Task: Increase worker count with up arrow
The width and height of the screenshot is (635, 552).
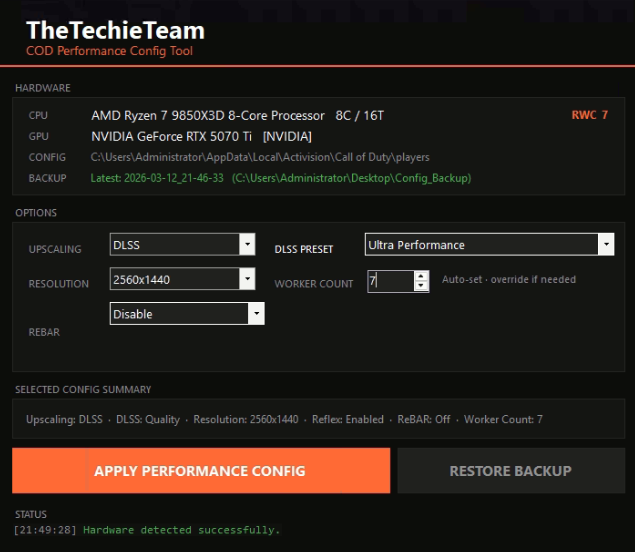Action: (421, 276)
